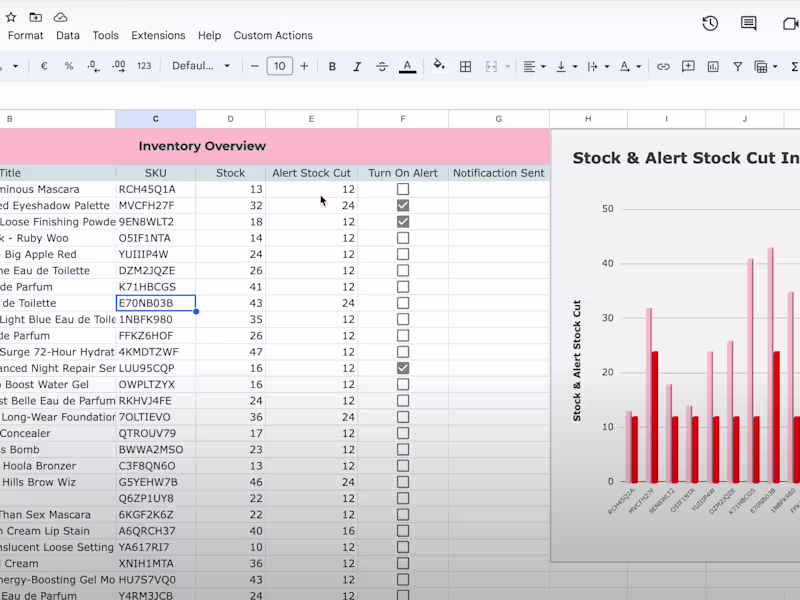Open the Custom Actions menu

(273, 35)
